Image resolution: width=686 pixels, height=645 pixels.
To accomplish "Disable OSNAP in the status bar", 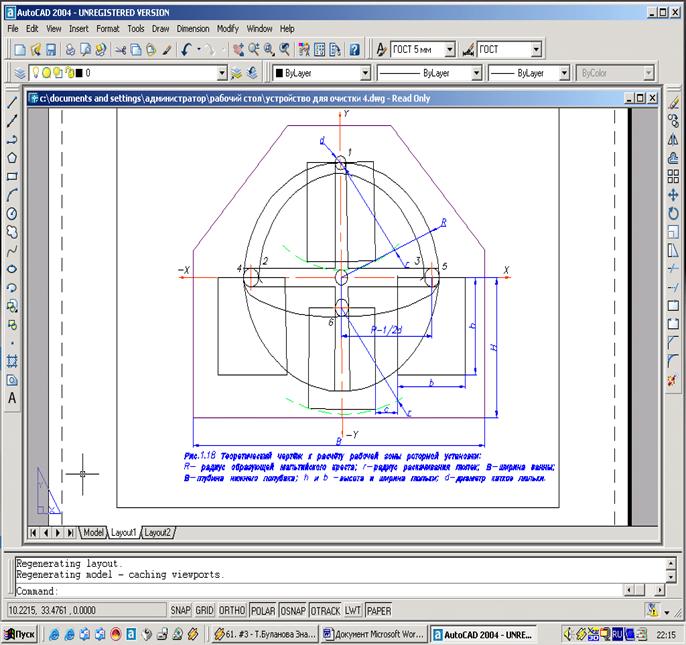I will coord(294,609).
